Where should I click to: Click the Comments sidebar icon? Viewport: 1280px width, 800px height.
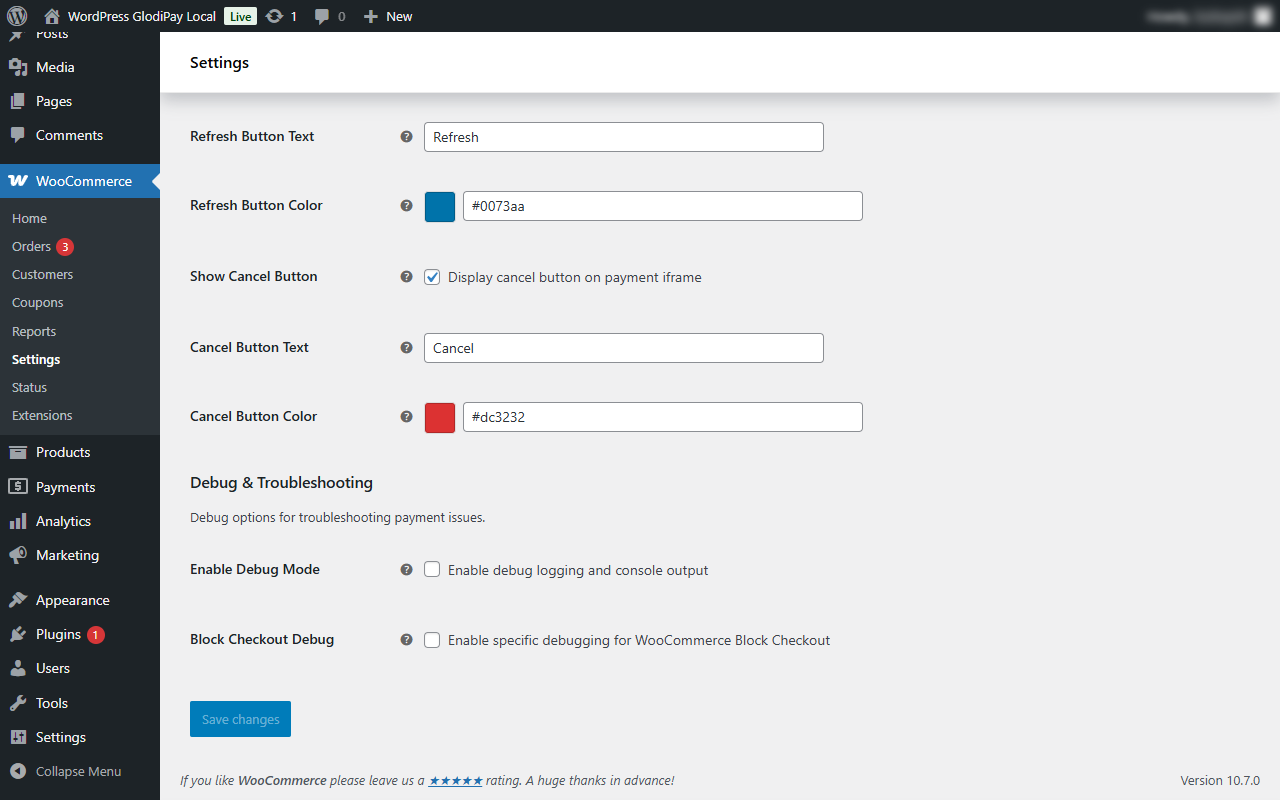[x=18, y=135]
